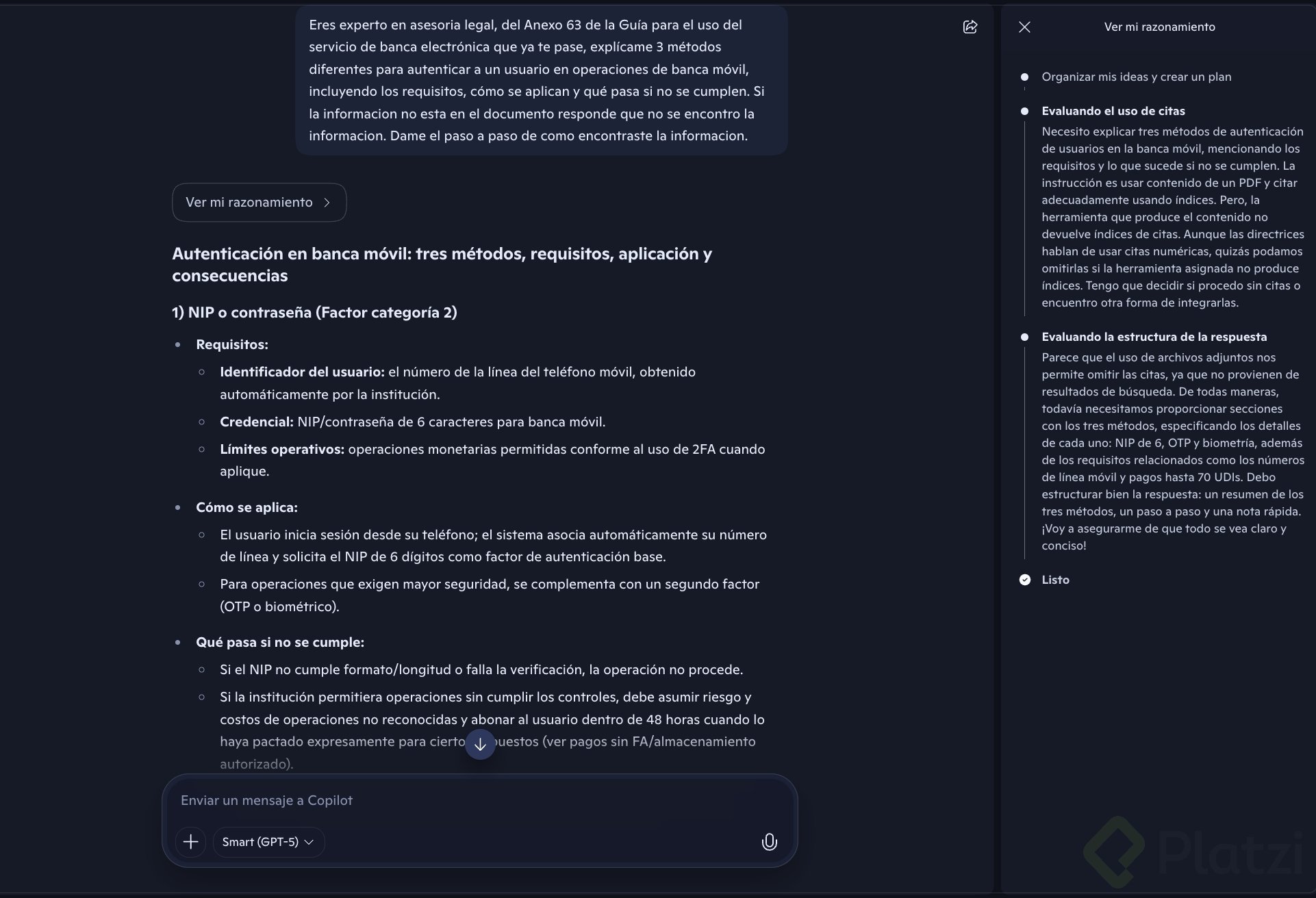
Task: Click bullet beside Evaluando el uso de citas
Action: [1025, 111]
